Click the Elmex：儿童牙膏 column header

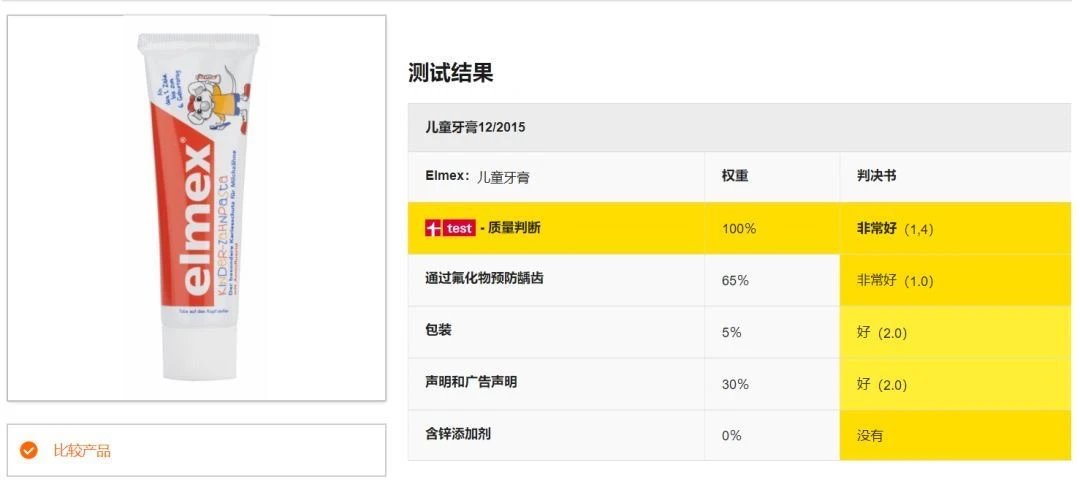477,177
